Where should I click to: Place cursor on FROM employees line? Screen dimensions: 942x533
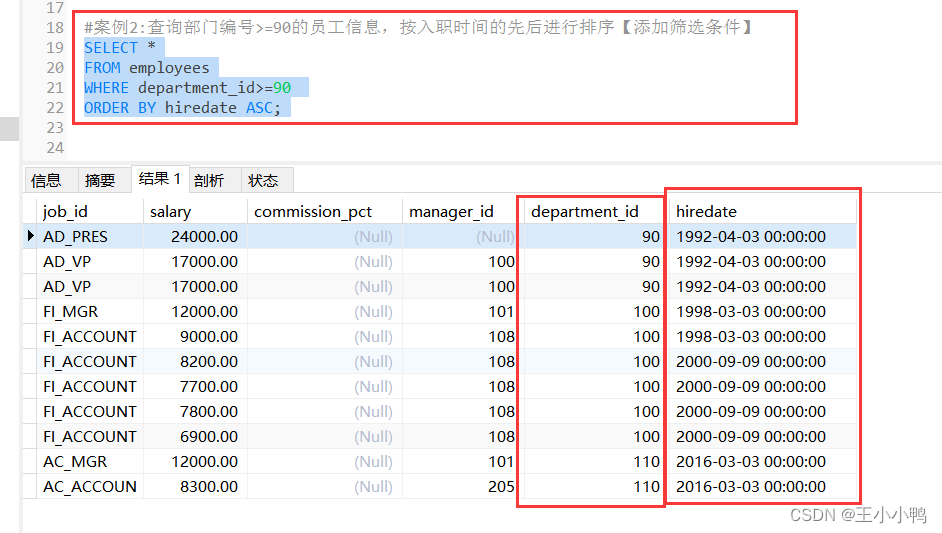pyautogui.click(x=147, y=68)
